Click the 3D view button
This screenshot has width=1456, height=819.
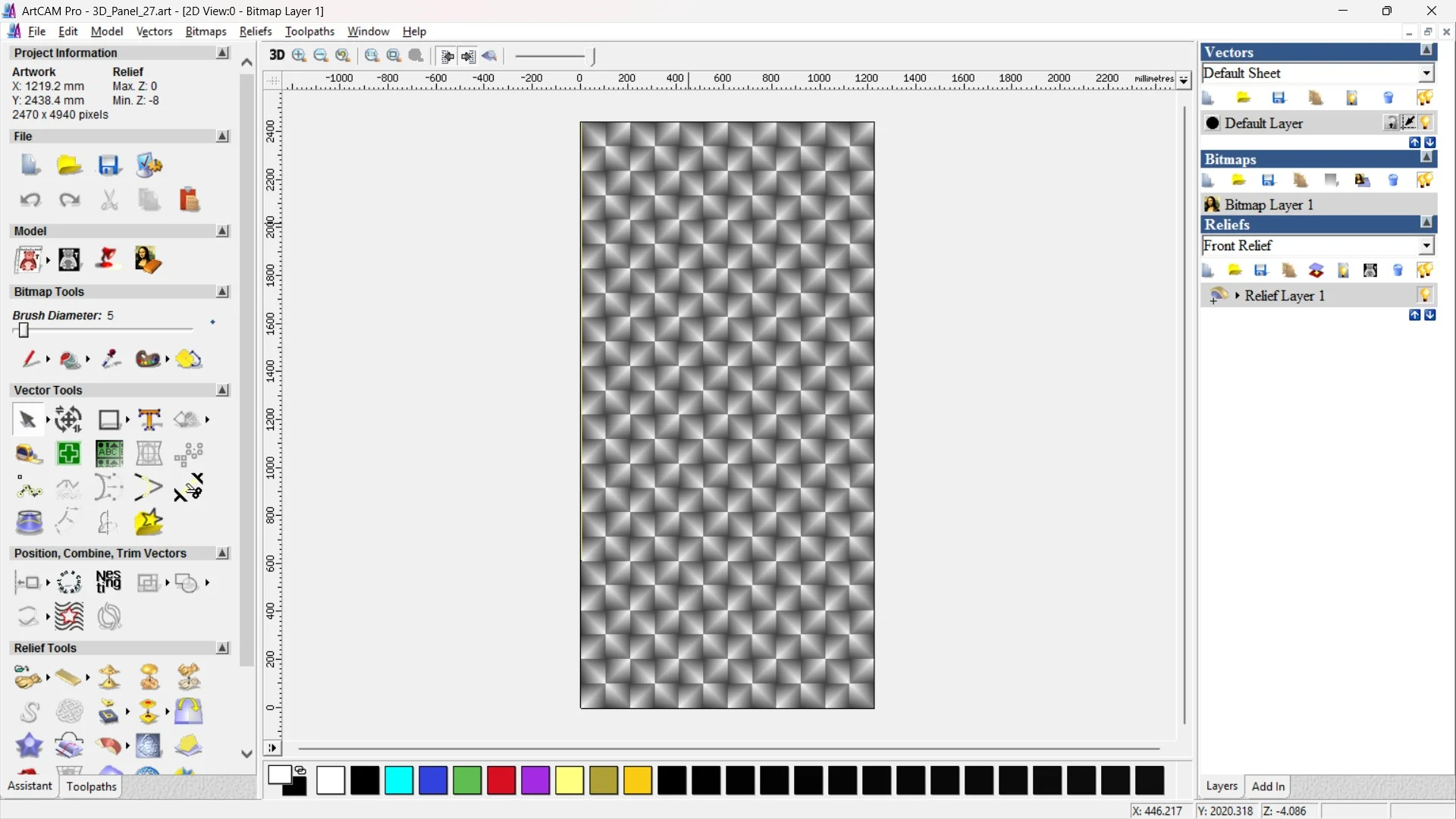[x=277, y=55]
